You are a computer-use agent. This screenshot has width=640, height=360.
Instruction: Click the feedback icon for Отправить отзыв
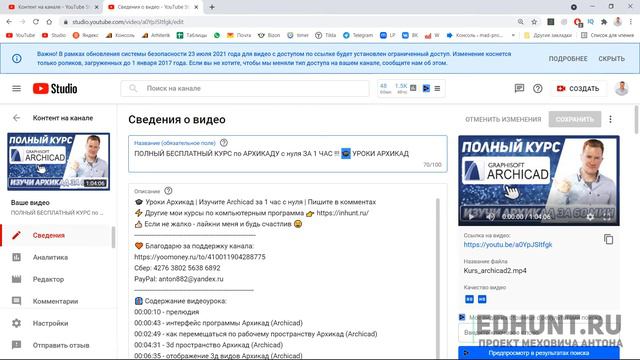click(16, 345)
